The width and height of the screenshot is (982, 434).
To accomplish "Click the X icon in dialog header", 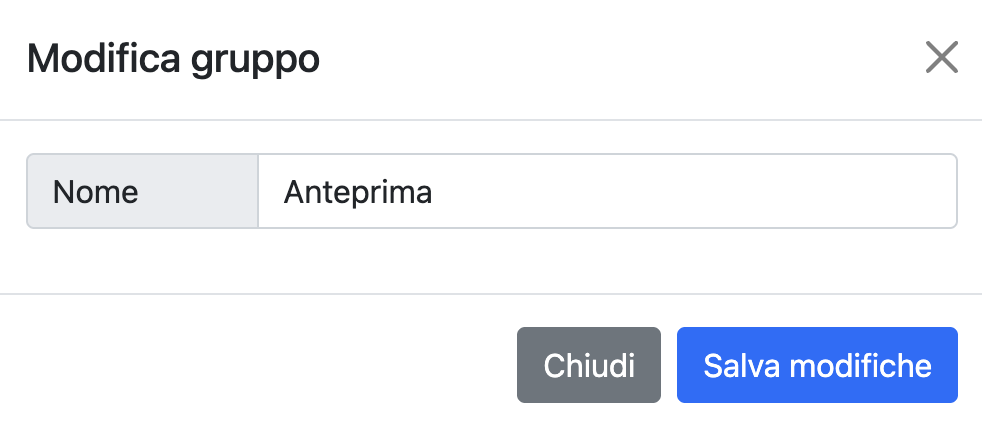I will (x=941, y=58).
